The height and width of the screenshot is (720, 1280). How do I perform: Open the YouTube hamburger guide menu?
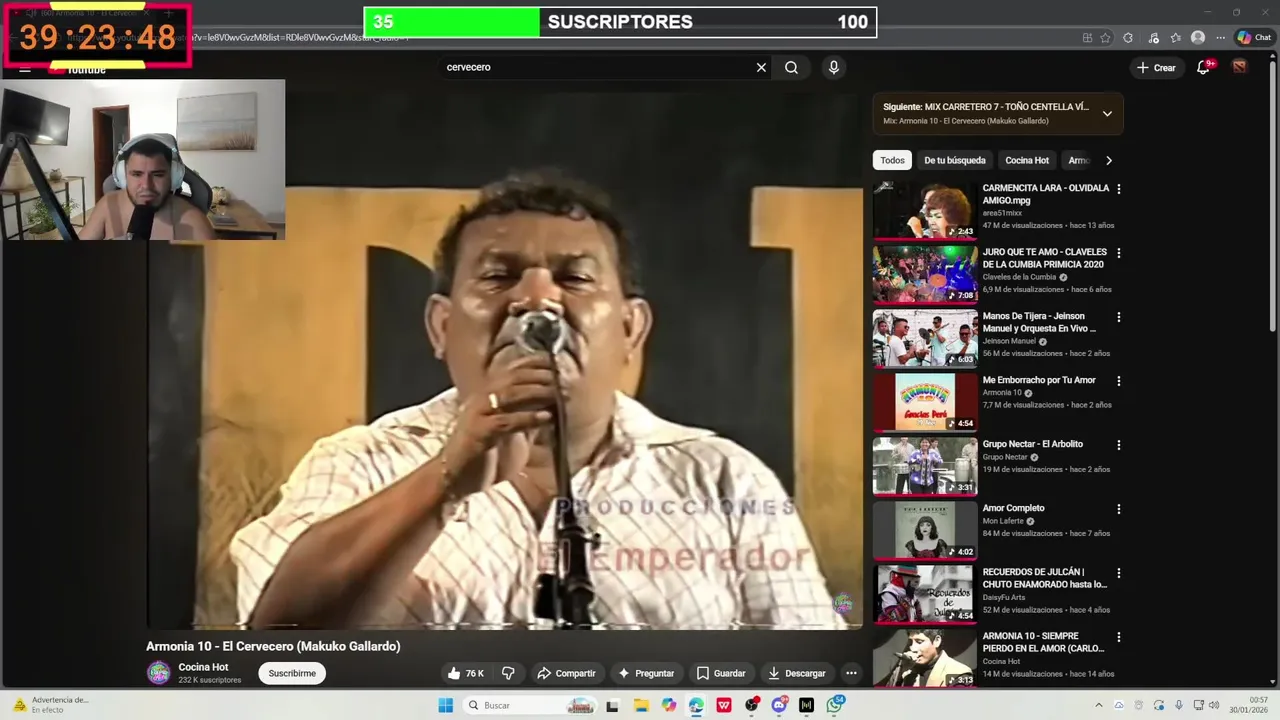tap(25, 69)
